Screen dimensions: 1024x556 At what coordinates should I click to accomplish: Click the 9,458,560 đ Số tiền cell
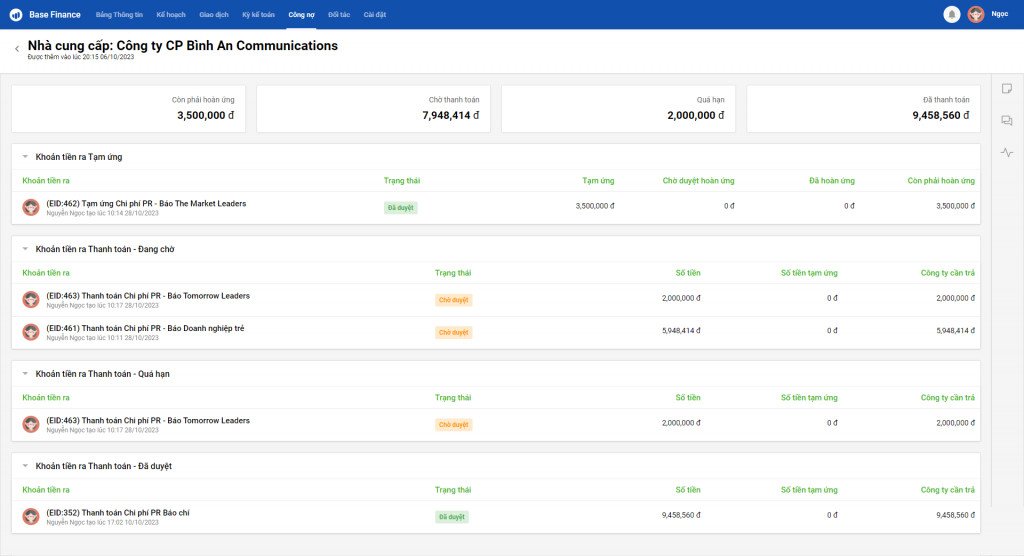point(681,515)
